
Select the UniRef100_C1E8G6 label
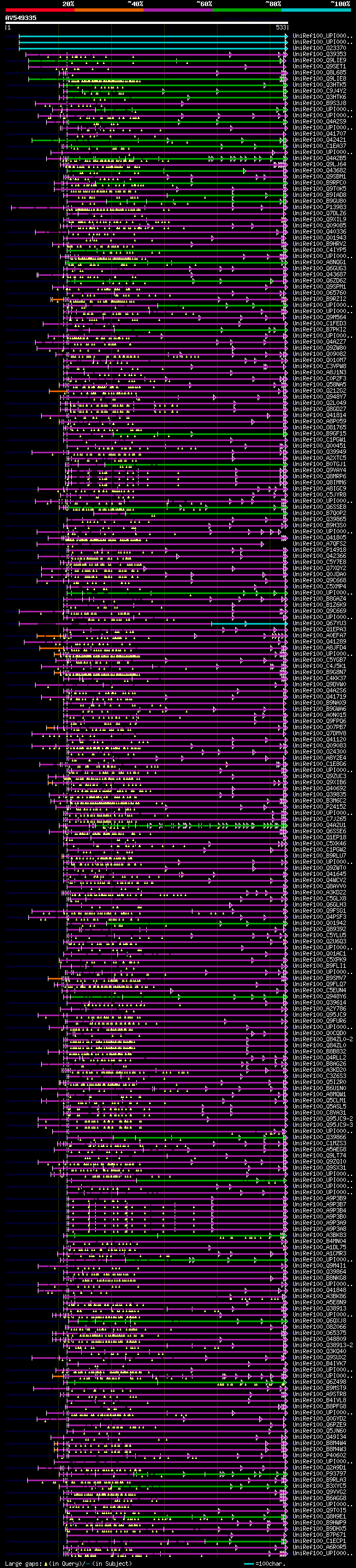(319, 764)
